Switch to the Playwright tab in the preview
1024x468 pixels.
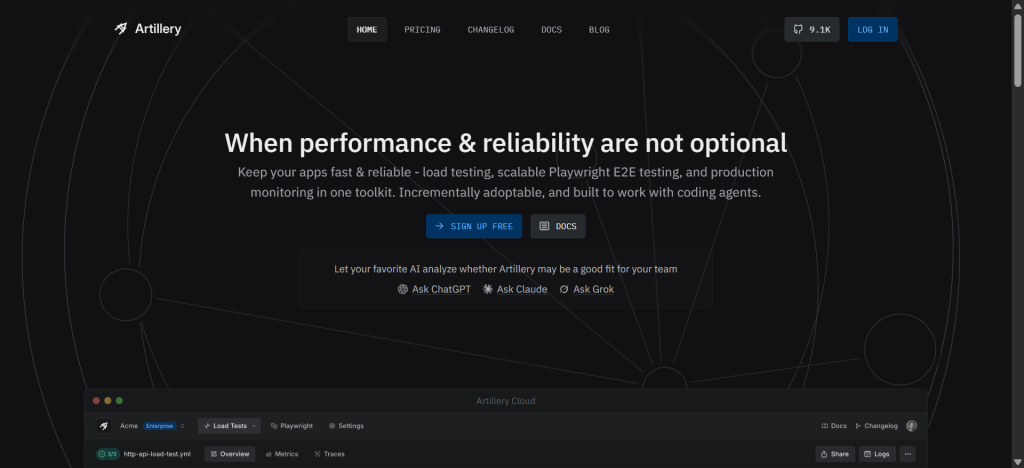click(x=292, y=426)
